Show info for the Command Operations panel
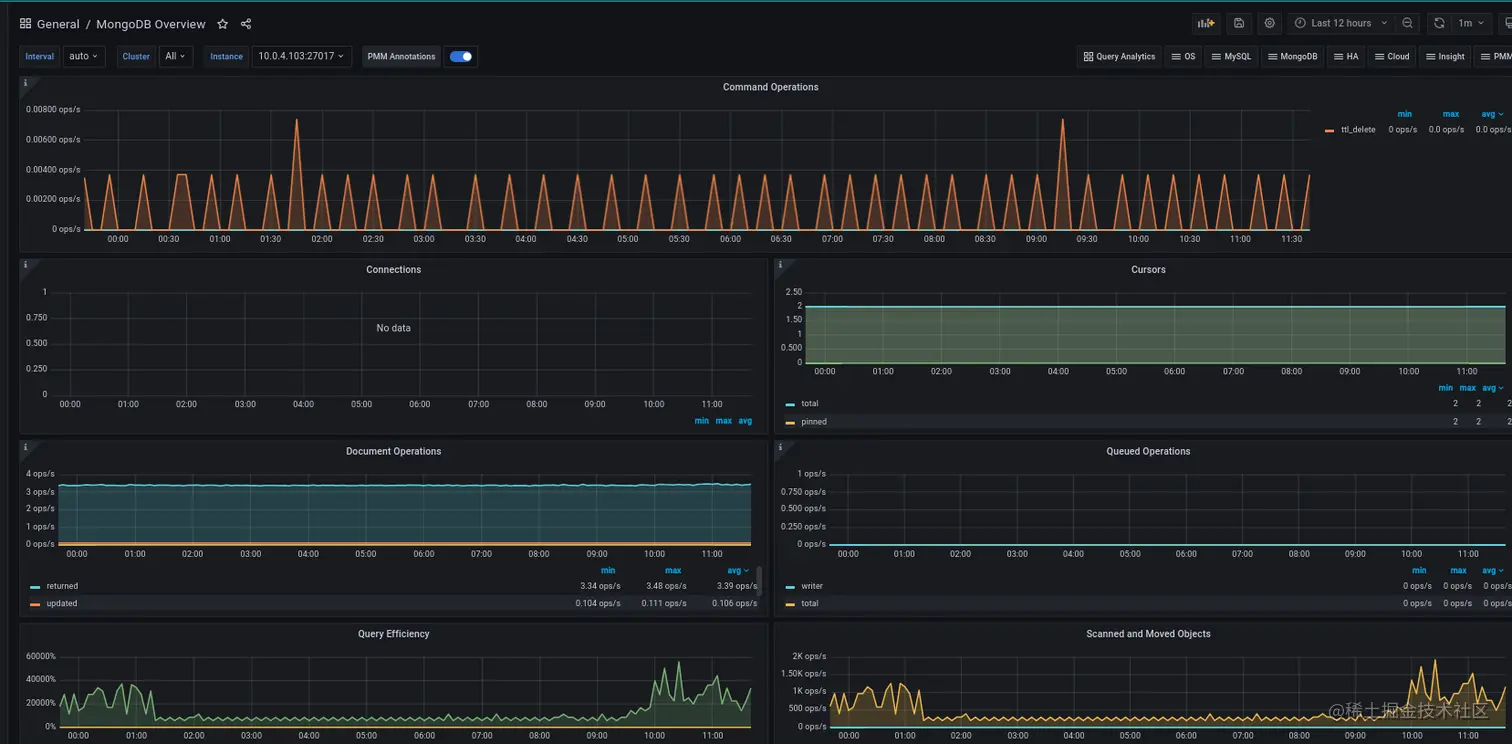 tap(25, 83)
